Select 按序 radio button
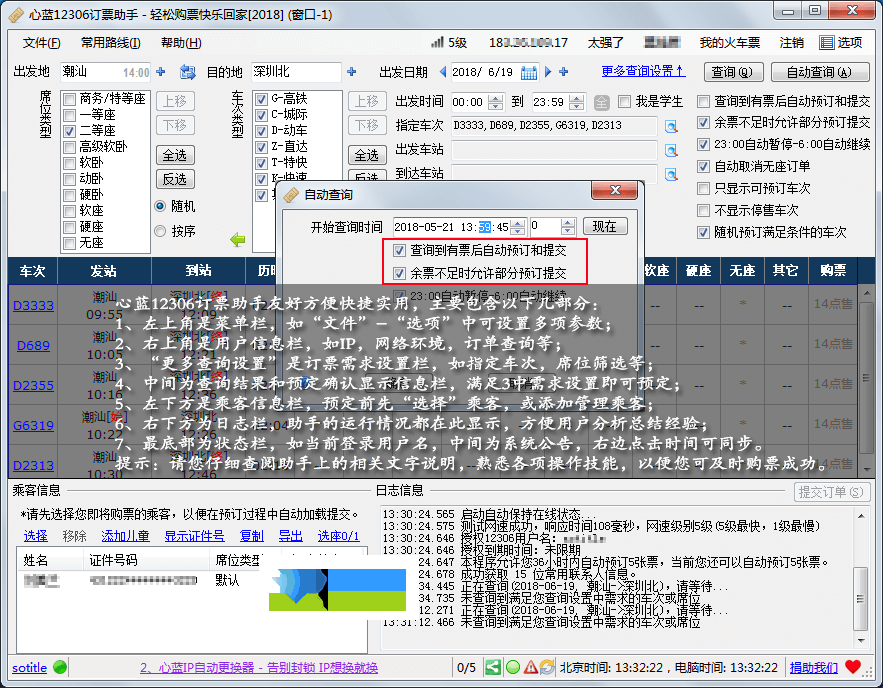Viewport: 883px width, 688px height. point(160,231)
